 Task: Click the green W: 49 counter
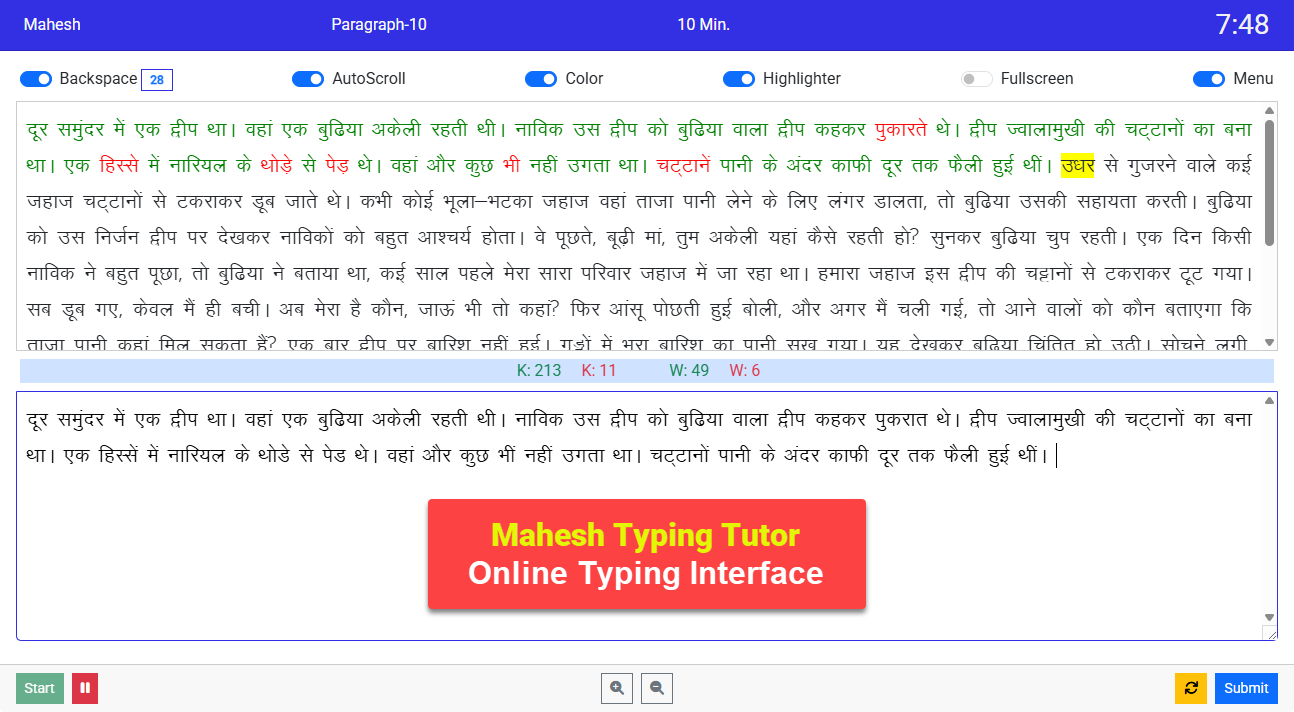(689, 371)
